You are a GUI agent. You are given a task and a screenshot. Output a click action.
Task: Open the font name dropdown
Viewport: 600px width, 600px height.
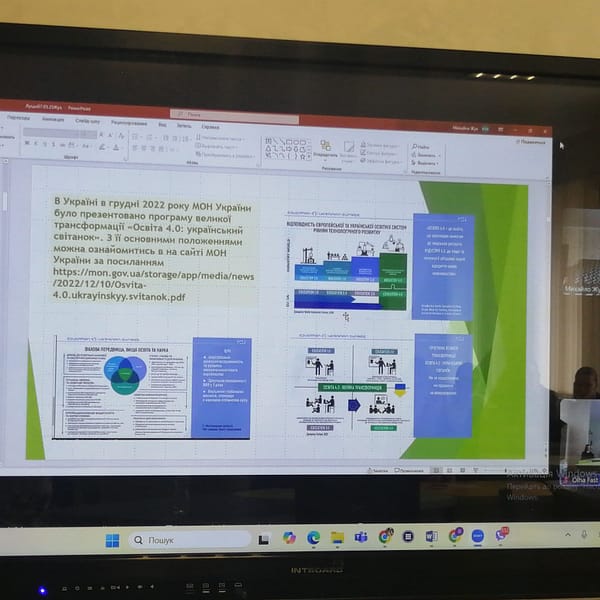coord(58,133)
